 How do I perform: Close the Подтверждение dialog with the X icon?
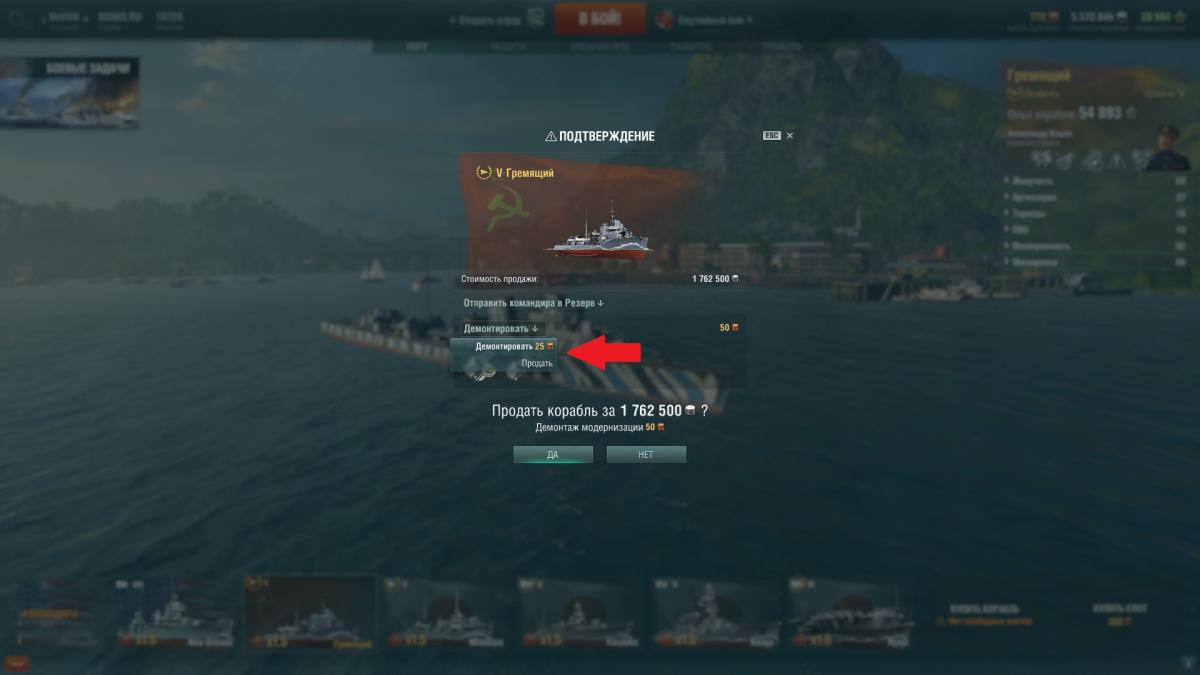point(790,135)
